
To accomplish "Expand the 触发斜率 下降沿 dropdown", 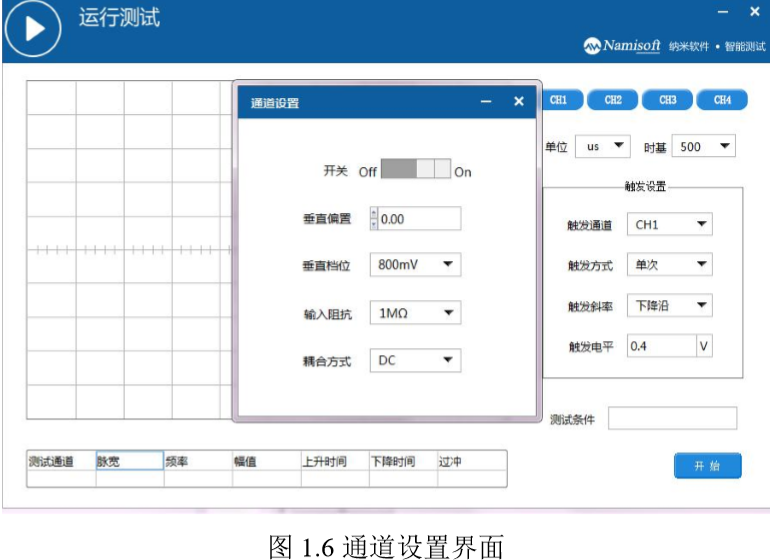I will [669, 306].
